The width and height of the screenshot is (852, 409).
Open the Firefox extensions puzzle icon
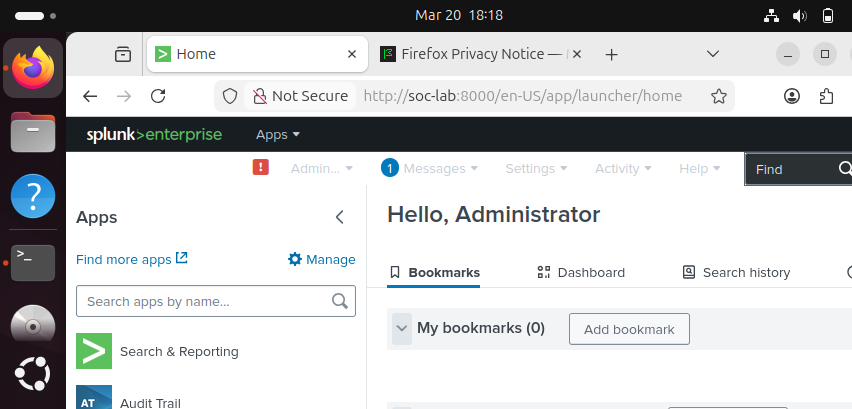click(x=826, y=96)
